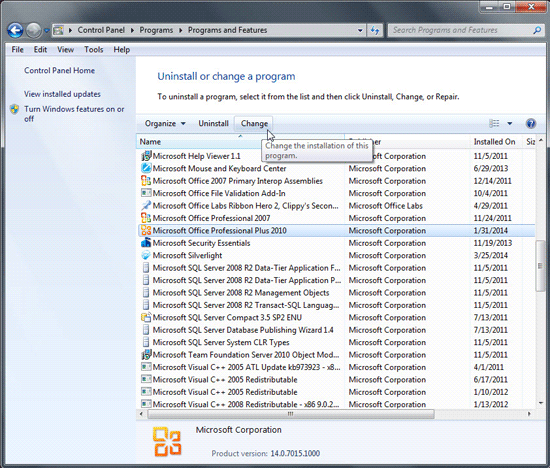Click the Control Panel address bar icon
550x468 pixels.
tap(59, 31)
